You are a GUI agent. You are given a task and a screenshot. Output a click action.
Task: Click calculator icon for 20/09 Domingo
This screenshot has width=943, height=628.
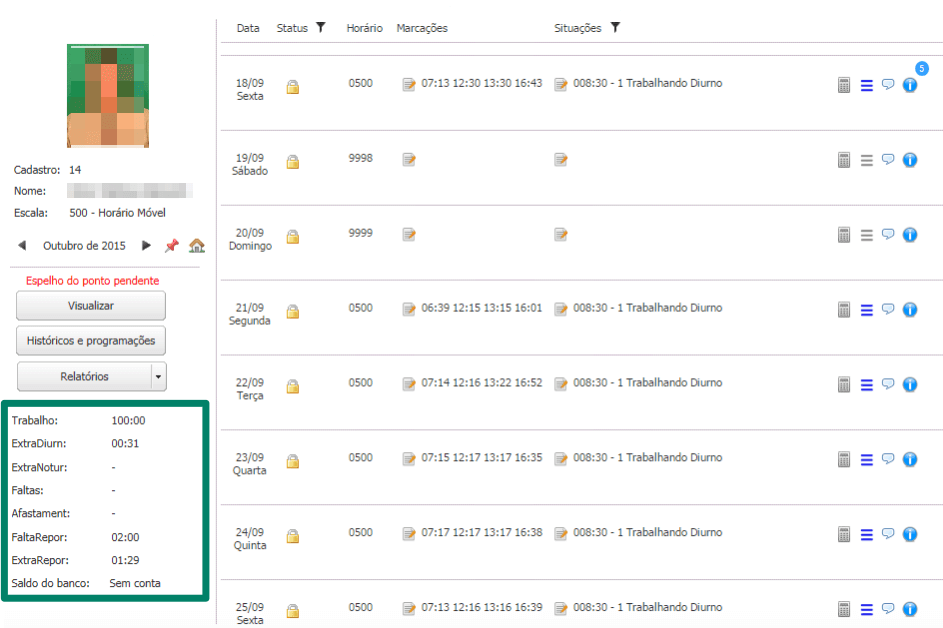coord(844,235)
